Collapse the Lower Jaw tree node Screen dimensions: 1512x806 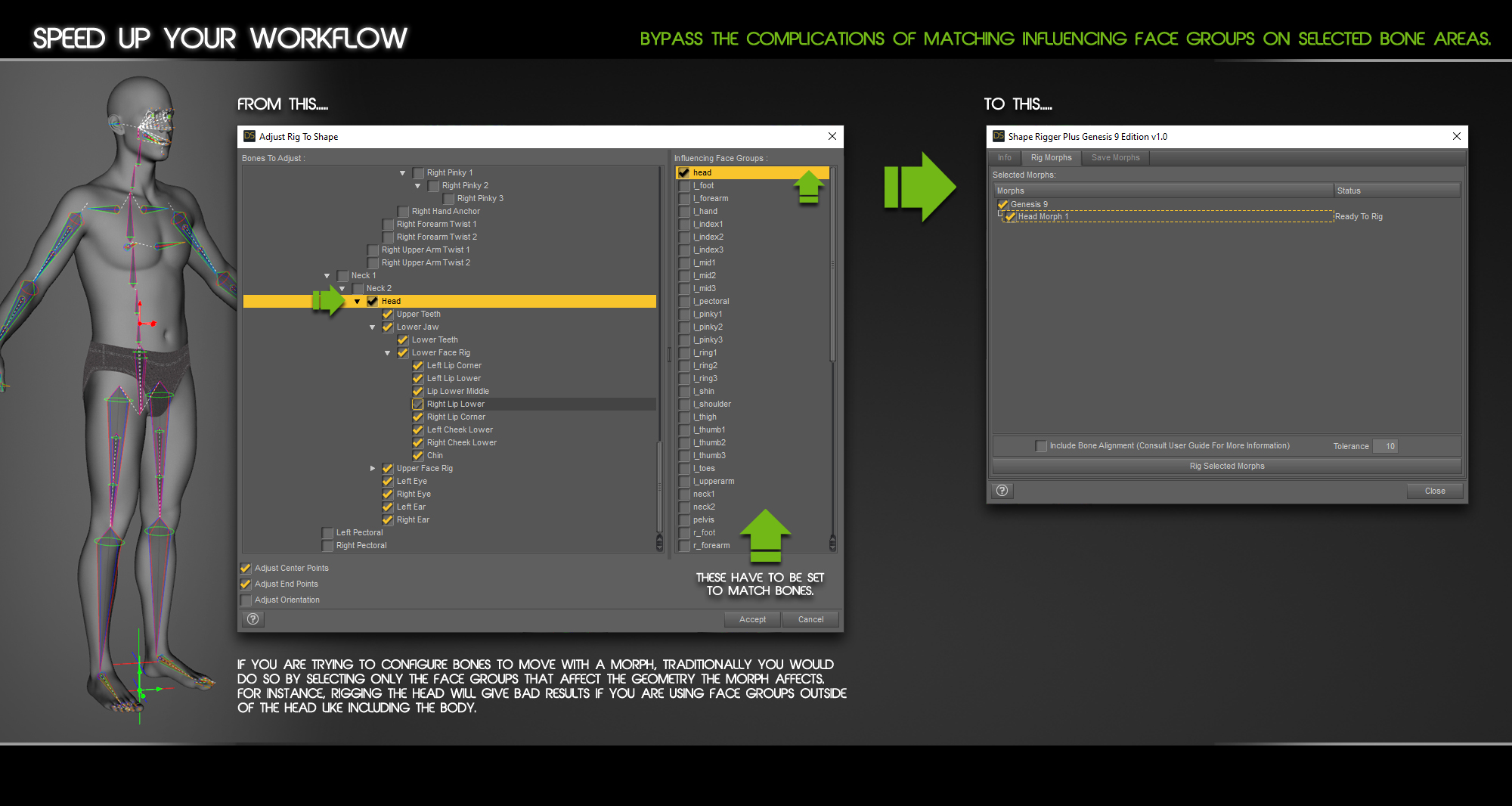pos(372,327)
